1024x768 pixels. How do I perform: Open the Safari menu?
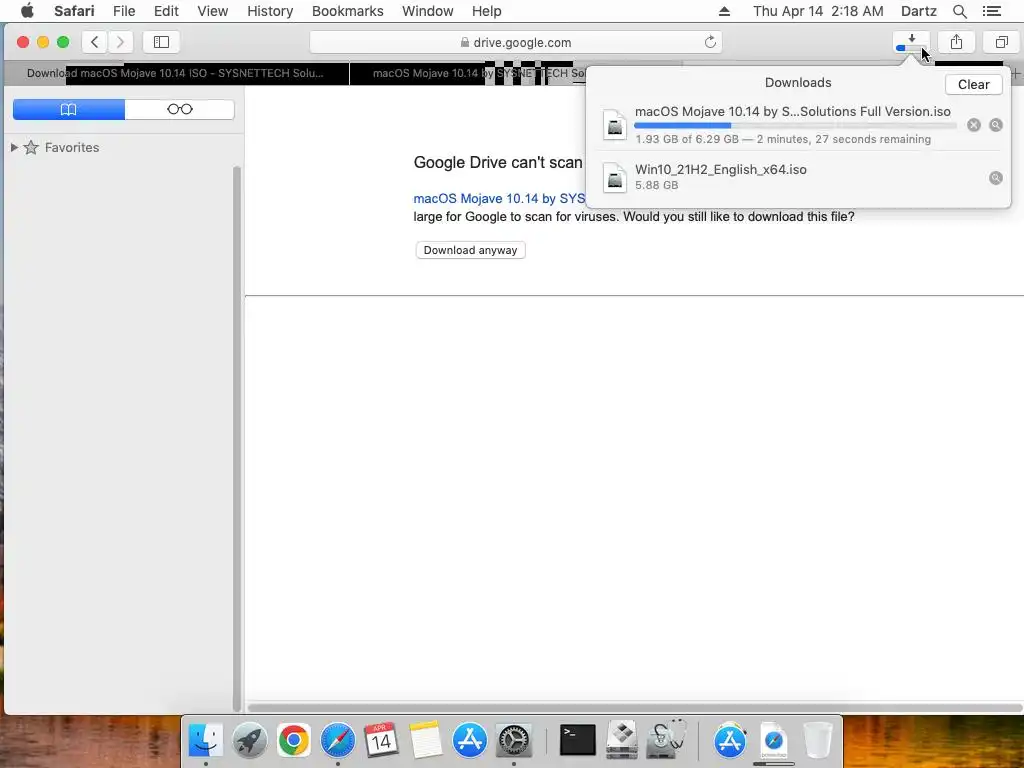74,11
